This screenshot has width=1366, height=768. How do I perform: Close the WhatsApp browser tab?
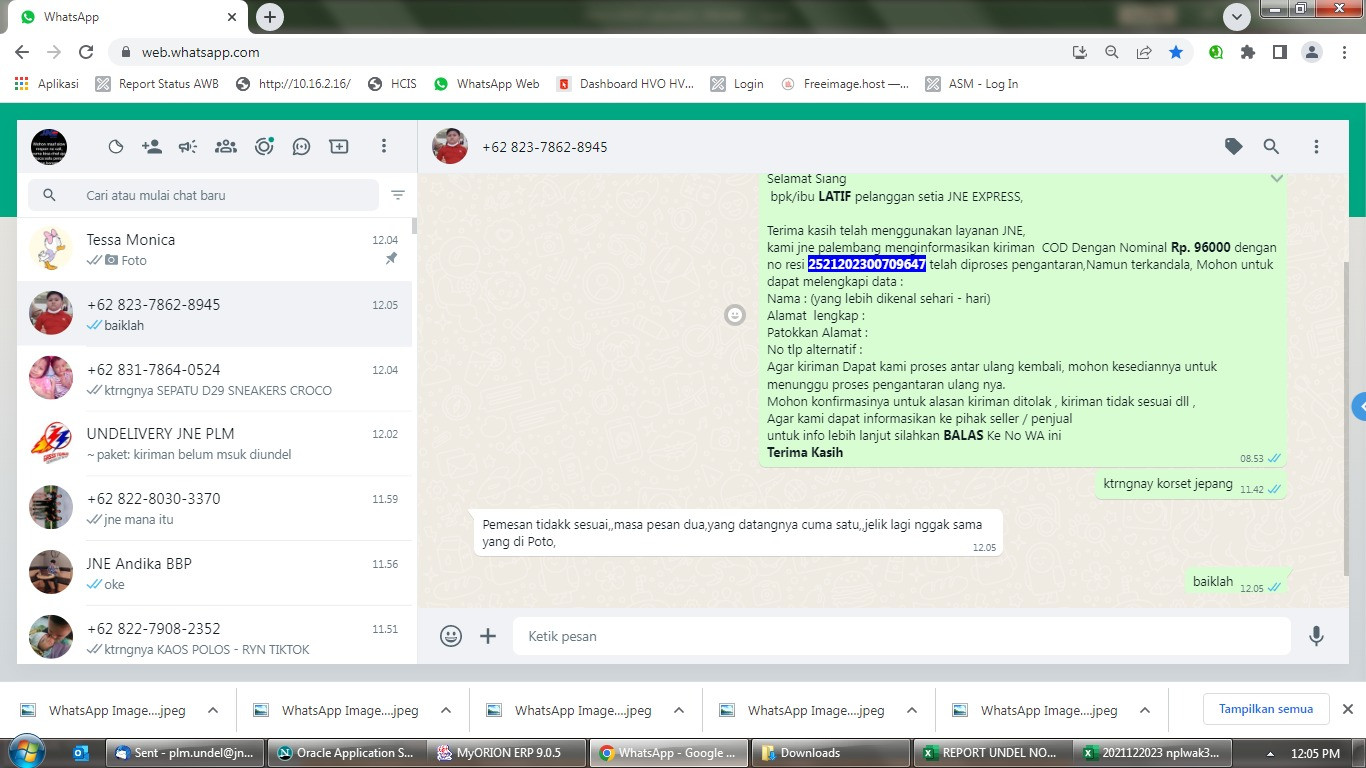tap(232, 17)
